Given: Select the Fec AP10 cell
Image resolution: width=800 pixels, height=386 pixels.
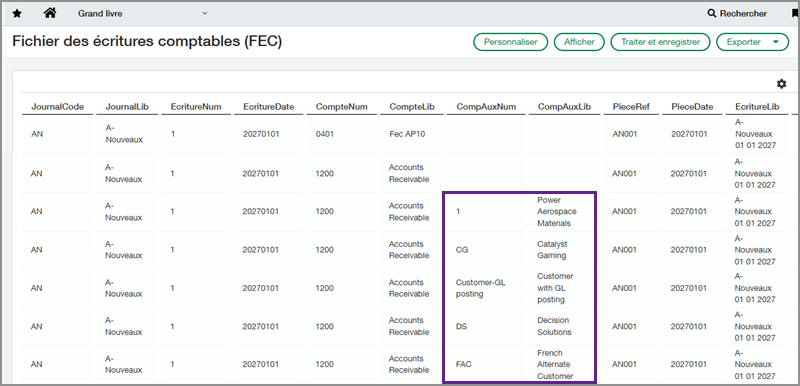Looking at the screenshot, I should pos(407,134).
